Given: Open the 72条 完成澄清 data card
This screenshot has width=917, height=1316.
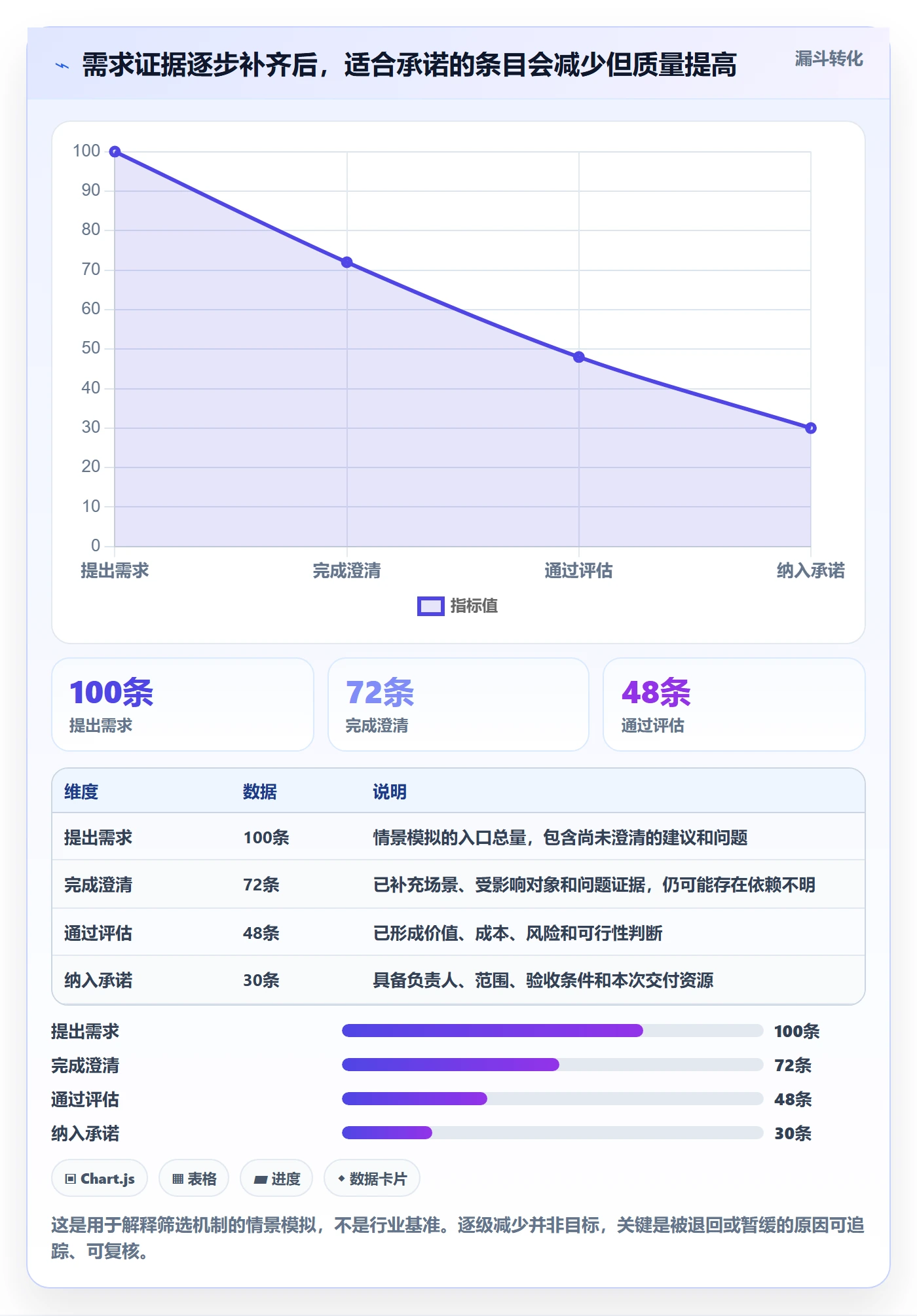Looking at the screenshot, I should coord(458,704).
